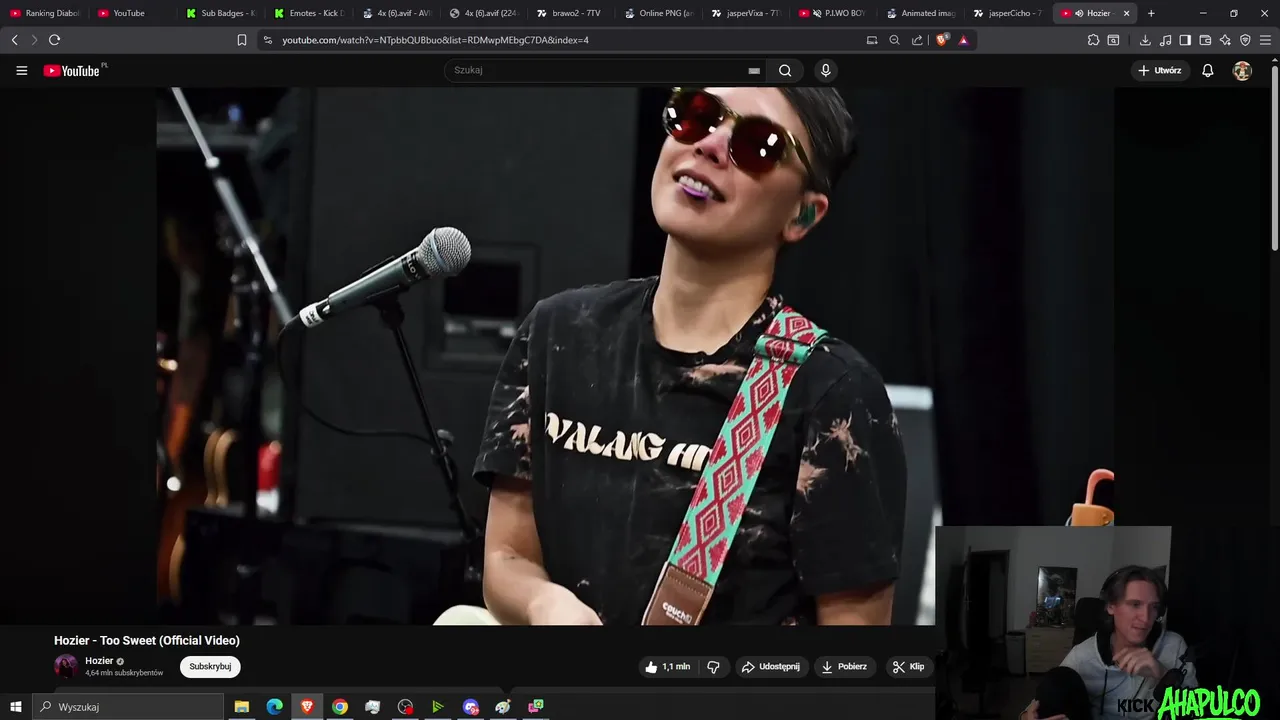This screenshot has height=720, width=1280.
Task: Open the Hozier channel name link
Action: click(x=99, y=661)
